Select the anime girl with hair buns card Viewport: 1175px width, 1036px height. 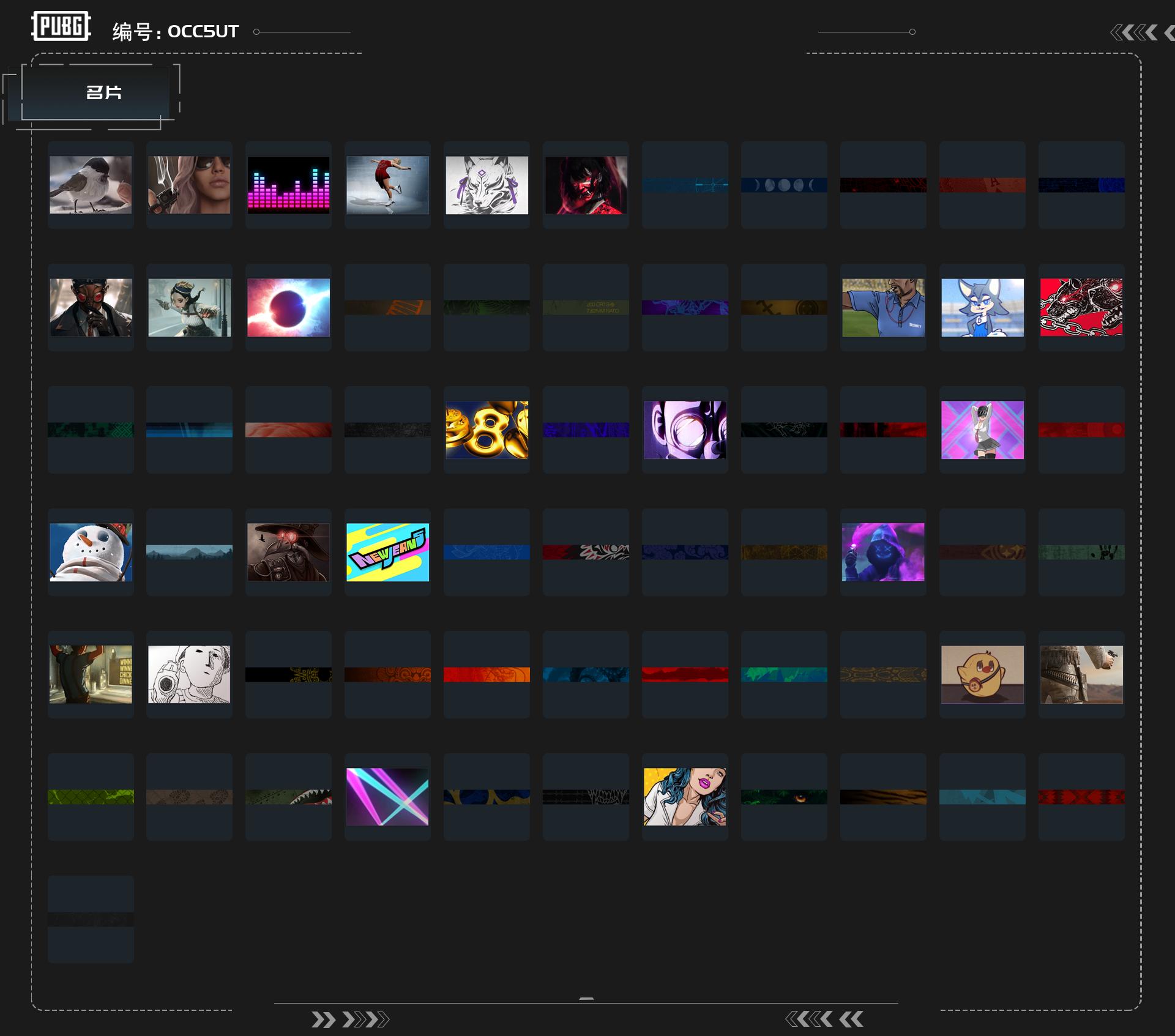tap(190, 307)
